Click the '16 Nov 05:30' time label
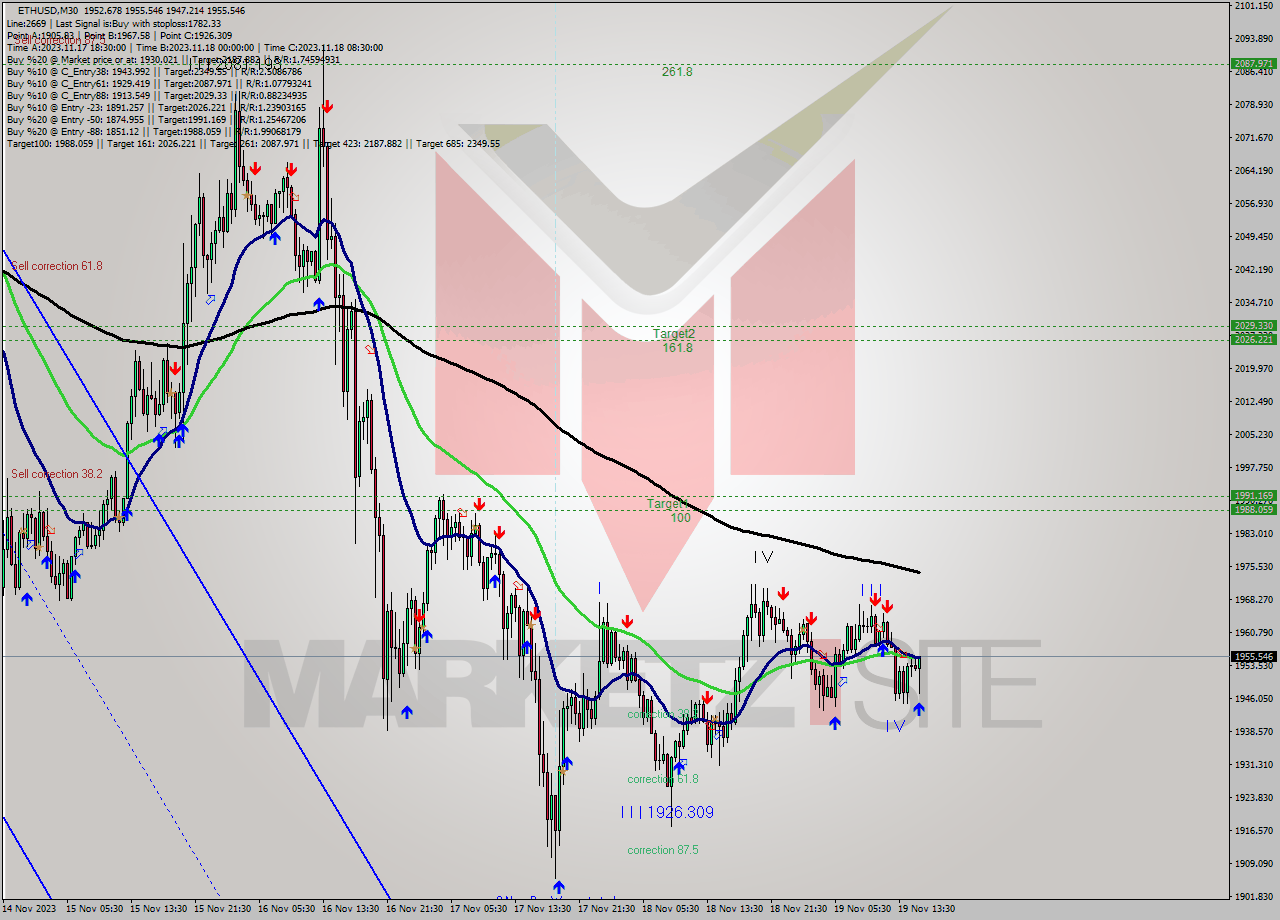This screenshot has width=1280, height=920. [x=287, y=910]
